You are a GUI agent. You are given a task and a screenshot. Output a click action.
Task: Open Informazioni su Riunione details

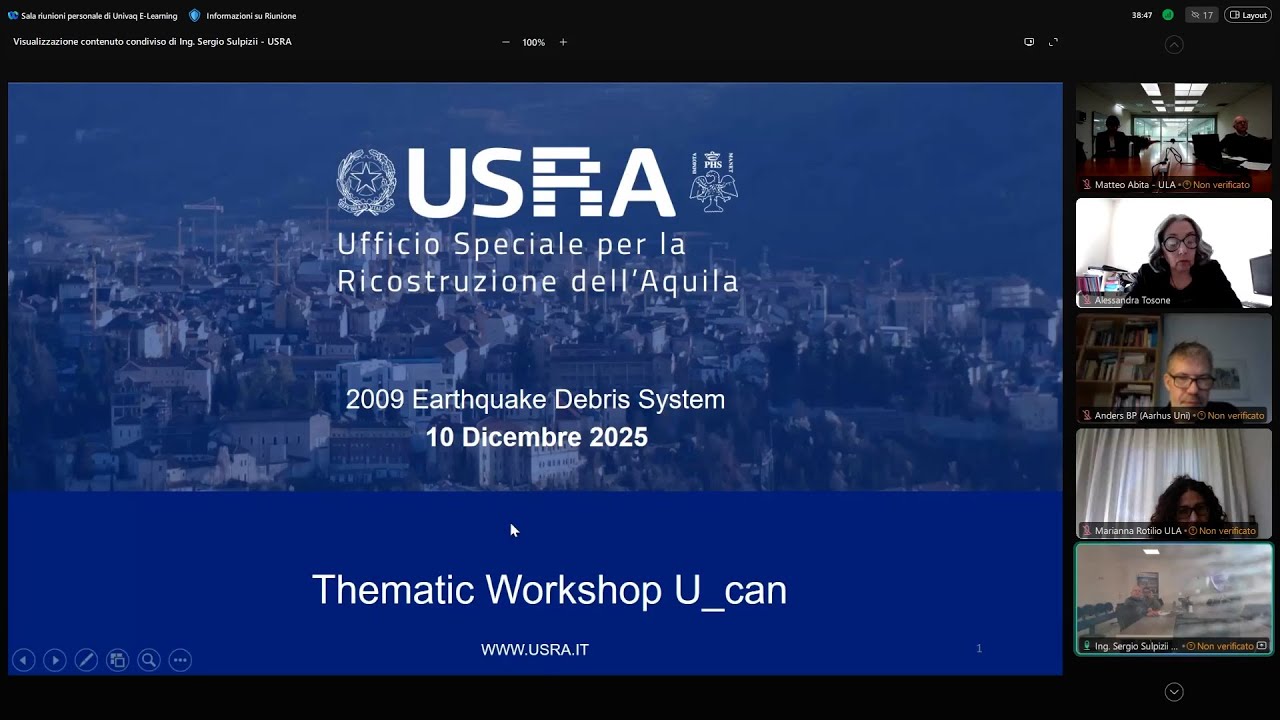click(x=243, y=15)
